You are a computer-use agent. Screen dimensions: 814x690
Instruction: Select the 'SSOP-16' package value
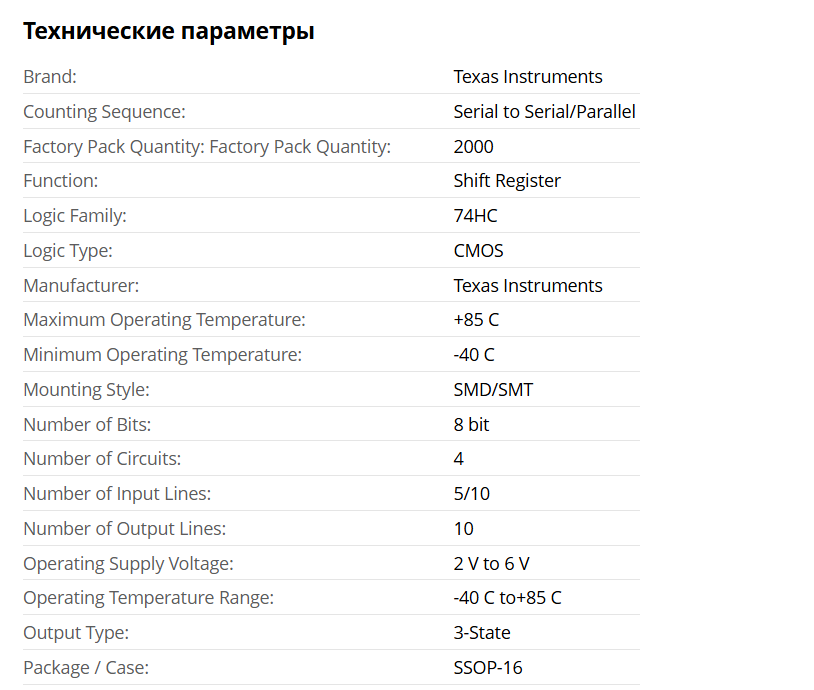point(487,668)
